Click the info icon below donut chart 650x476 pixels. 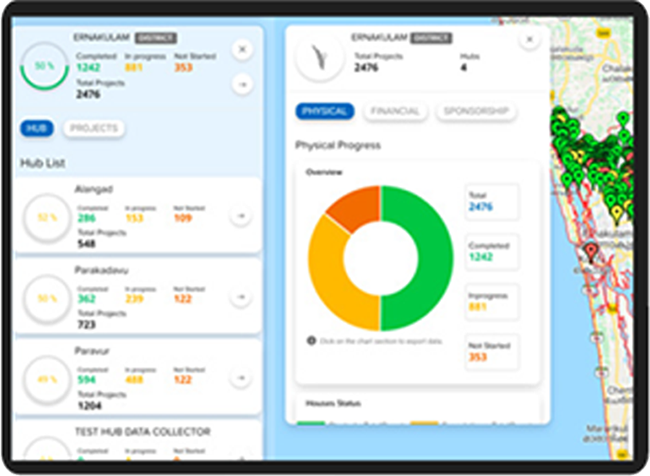311,341
